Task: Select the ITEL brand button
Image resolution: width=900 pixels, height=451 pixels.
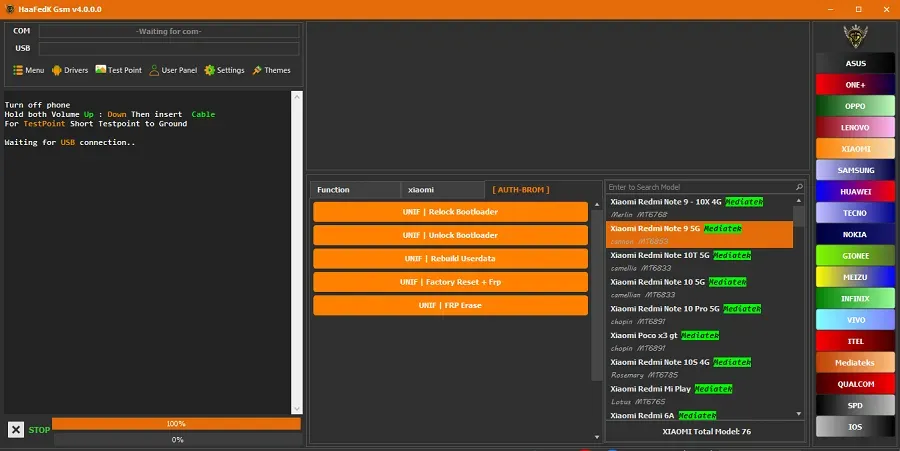Action: [855, 341]
